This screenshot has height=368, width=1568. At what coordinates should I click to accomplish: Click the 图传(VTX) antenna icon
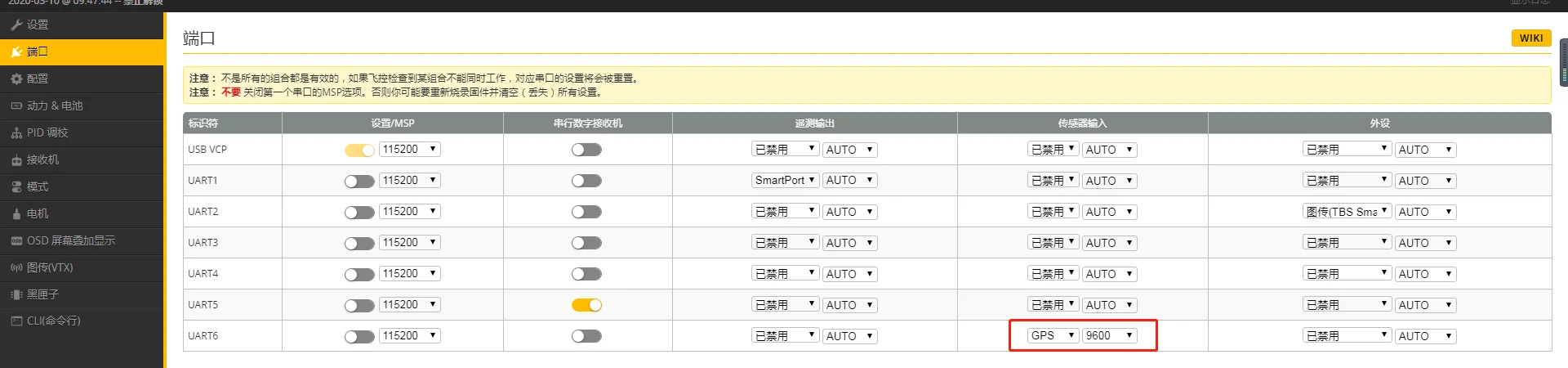16,268
